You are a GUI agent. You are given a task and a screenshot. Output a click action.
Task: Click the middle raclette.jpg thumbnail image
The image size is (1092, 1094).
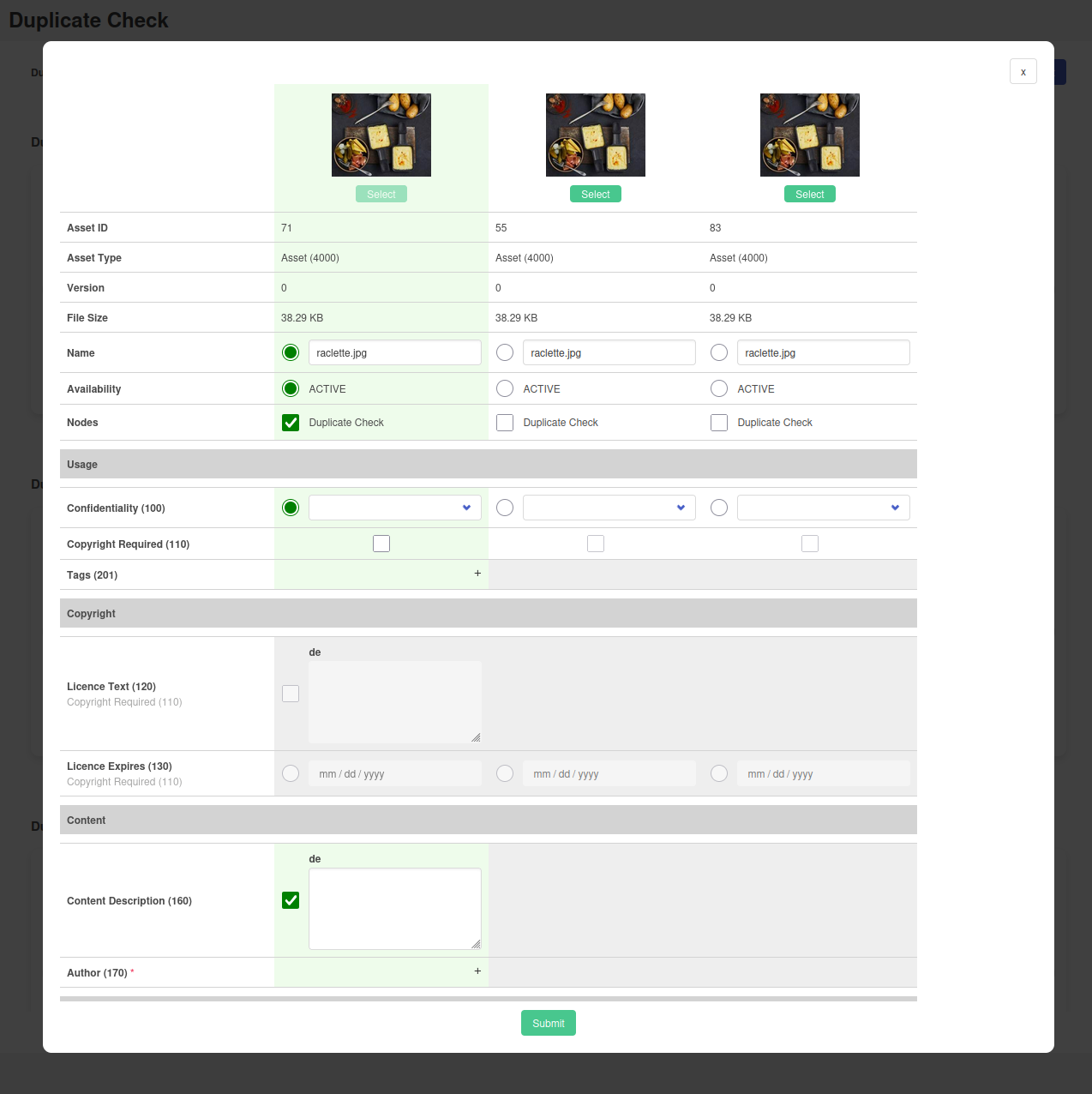(595, 135)
